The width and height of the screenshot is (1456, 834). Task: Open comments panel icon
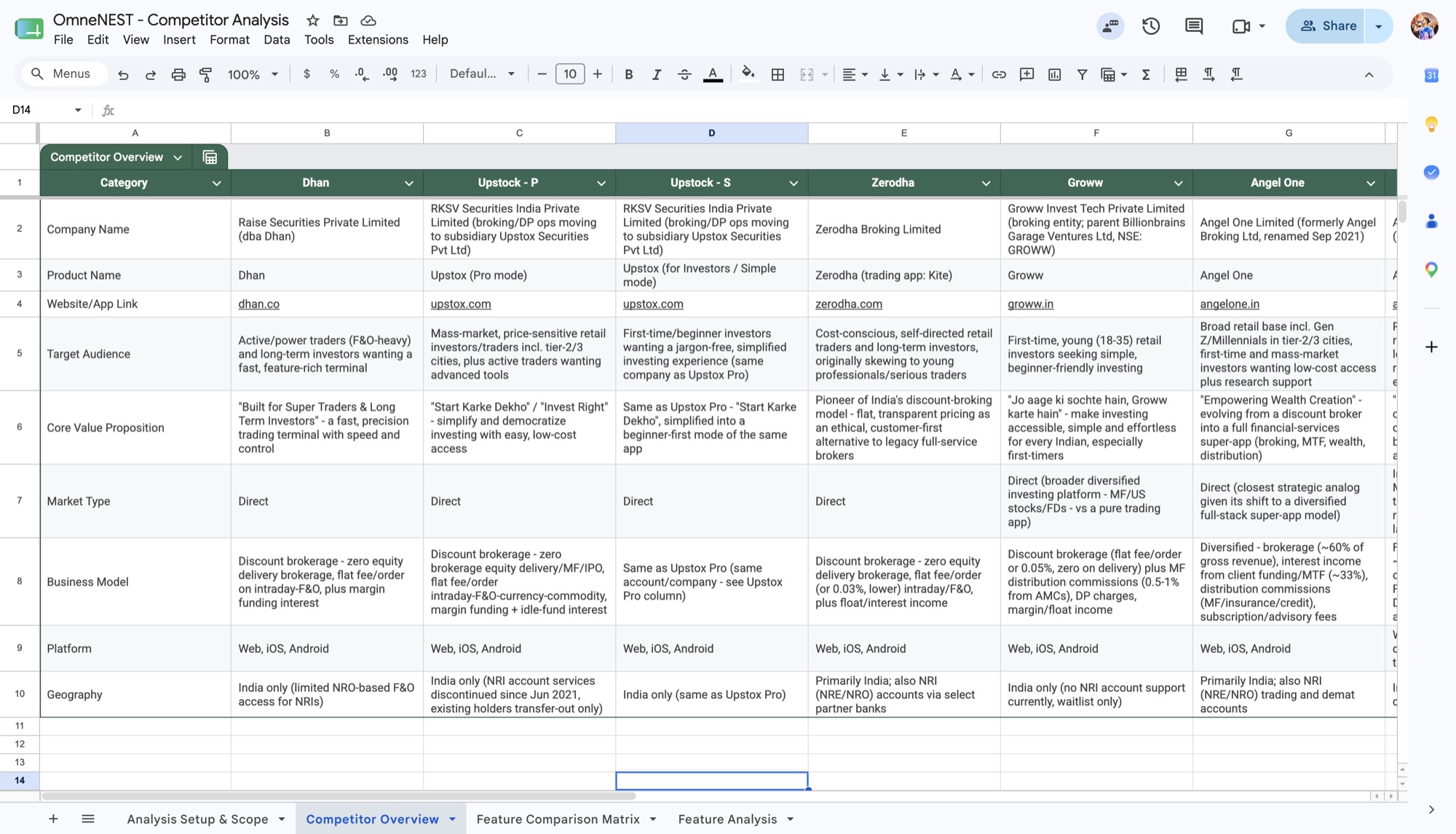pyautogui.click(x=1194, y=26)
